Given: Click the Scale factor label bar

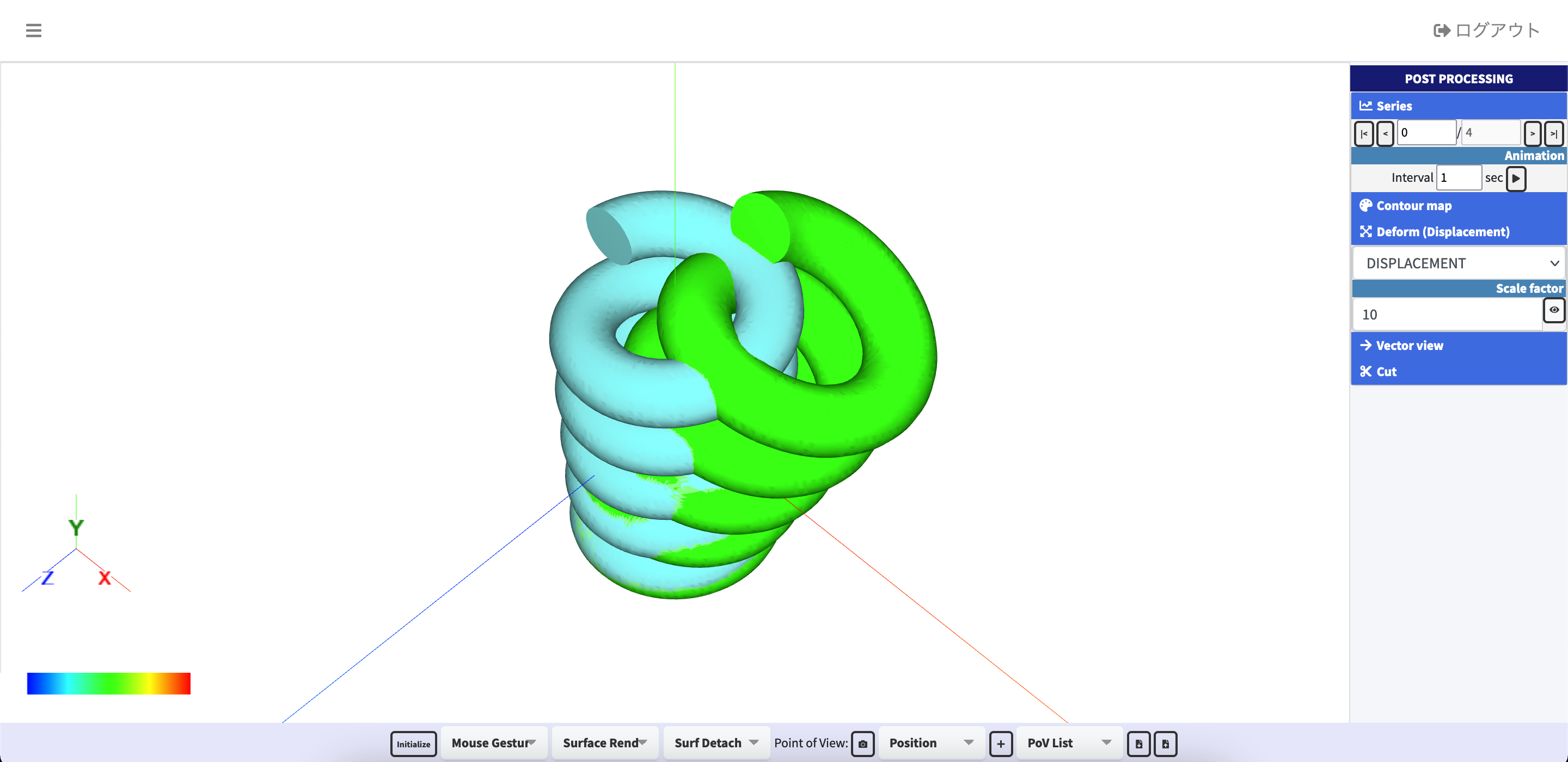Looking at the screenshot, I should pos(1459,288).
